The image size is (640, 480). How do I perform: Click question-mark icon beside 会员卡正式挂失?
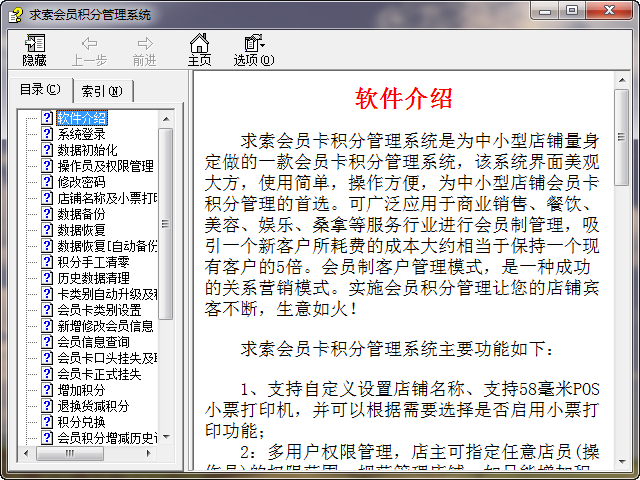pos(47,374)
